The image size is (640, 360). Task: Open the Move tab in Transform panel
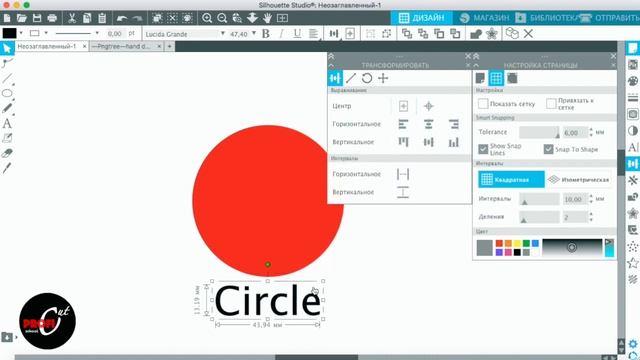[383, 78]
